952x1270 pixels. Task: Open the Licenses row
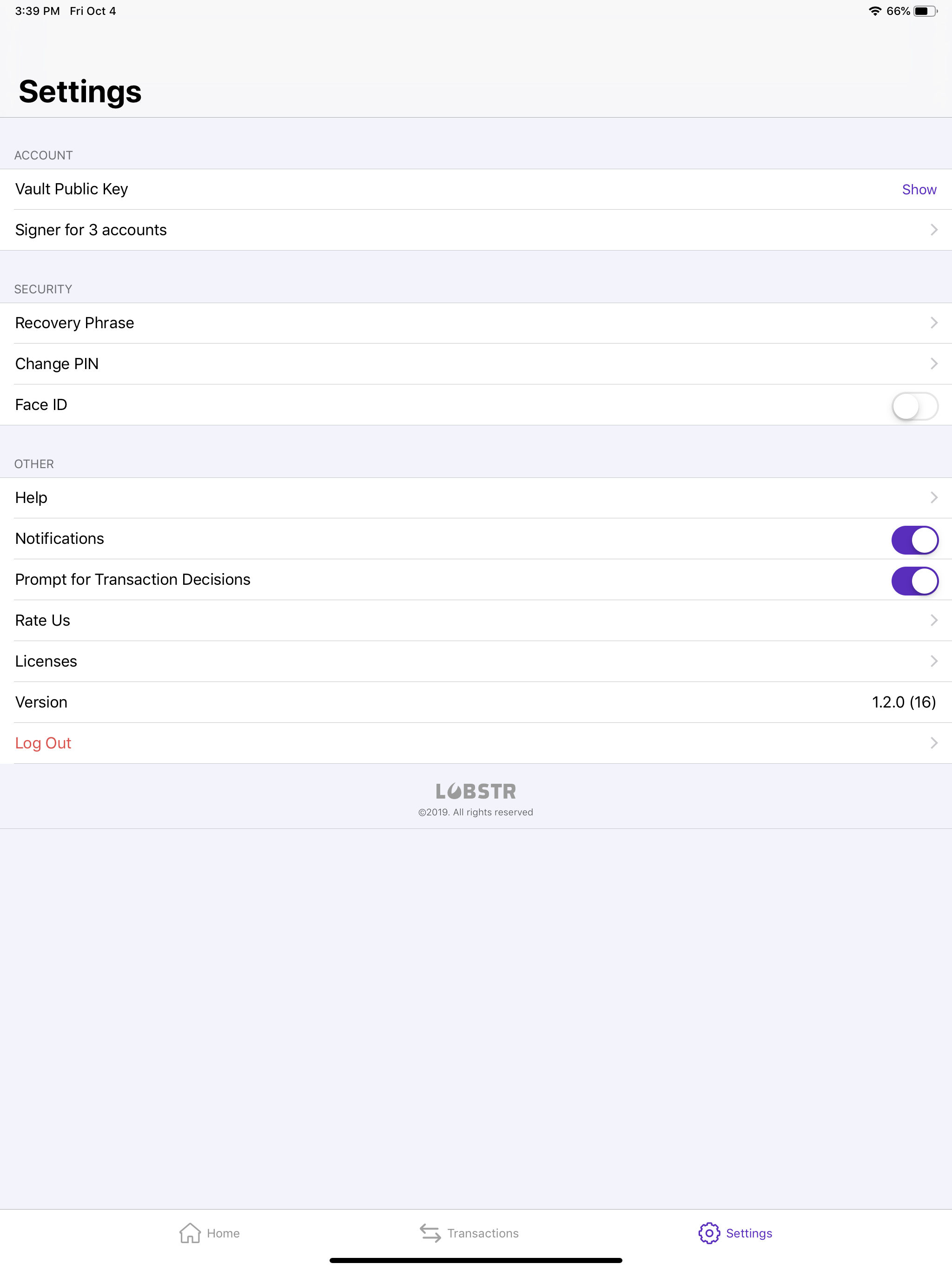pyautogui.click(x=476, y=661)
